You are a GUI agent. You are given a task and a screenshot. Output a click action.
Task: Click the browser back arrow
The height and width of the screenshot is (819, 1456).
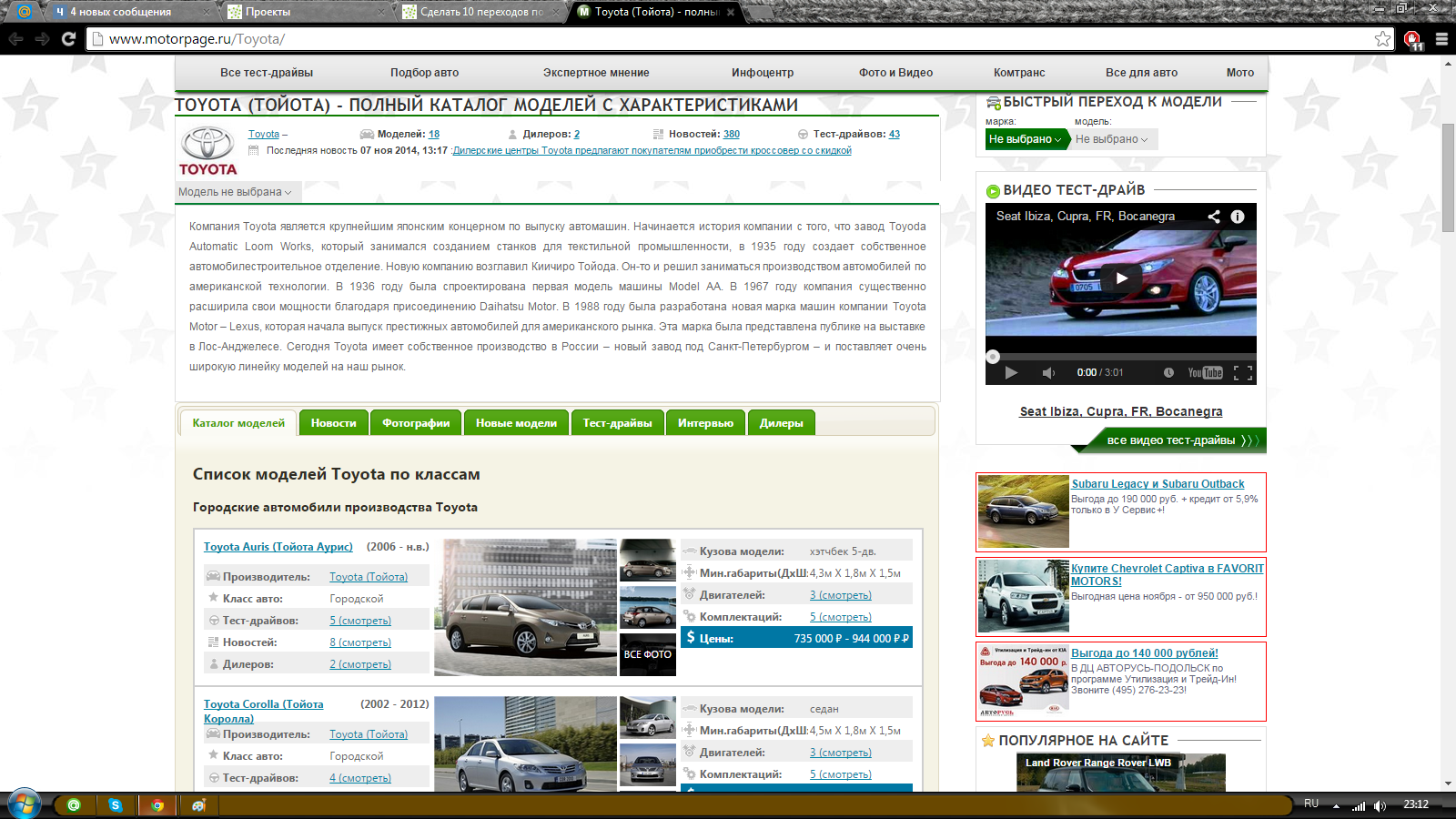click(x=15, y=39)
